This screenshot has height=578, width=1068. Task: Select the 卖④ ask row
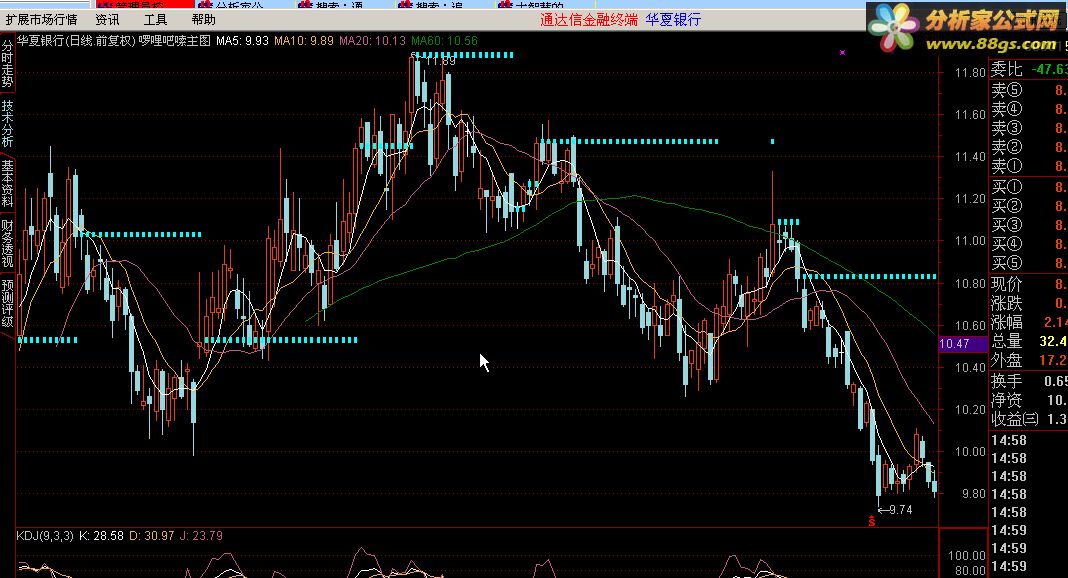[x=1028, y=109]
